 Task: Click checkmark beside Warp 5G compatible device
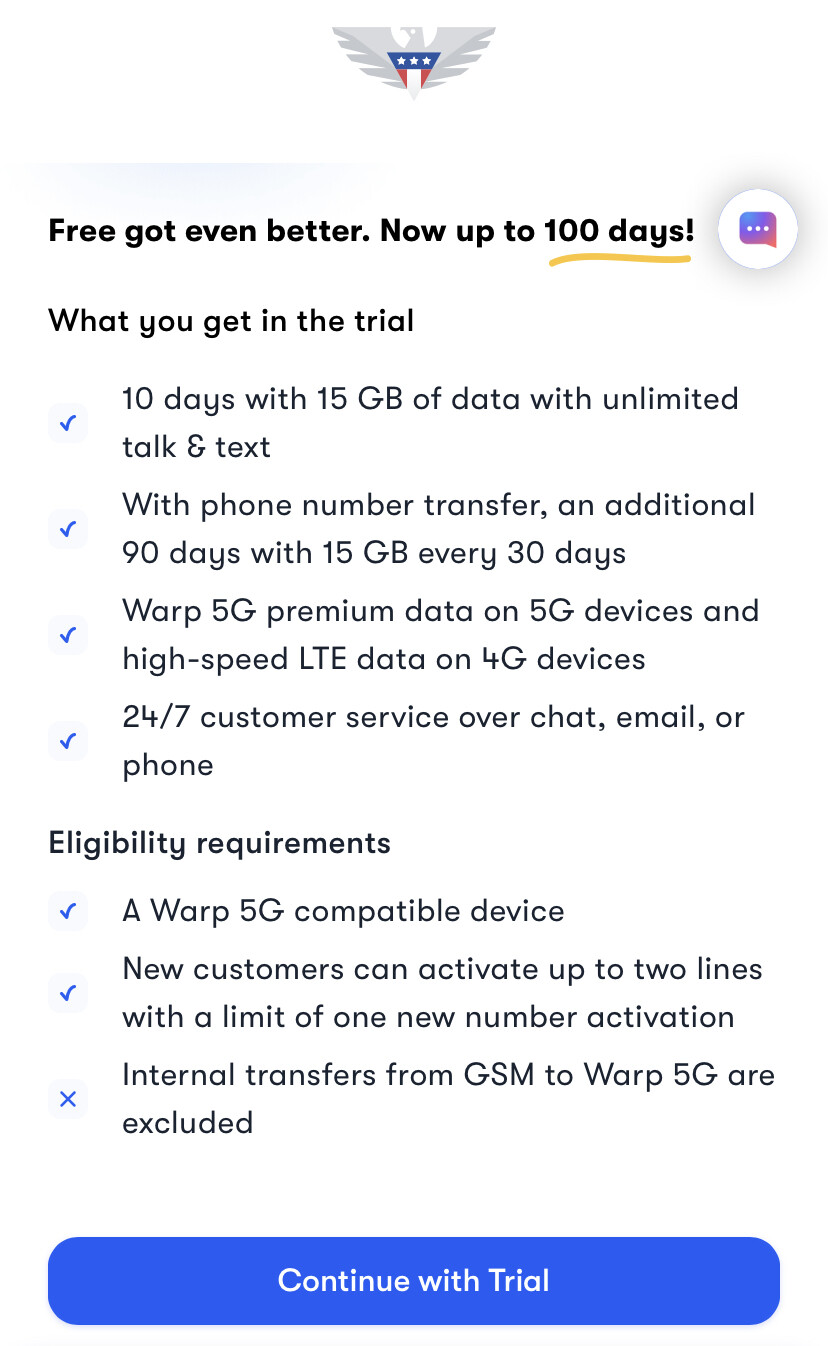(68, 911)
